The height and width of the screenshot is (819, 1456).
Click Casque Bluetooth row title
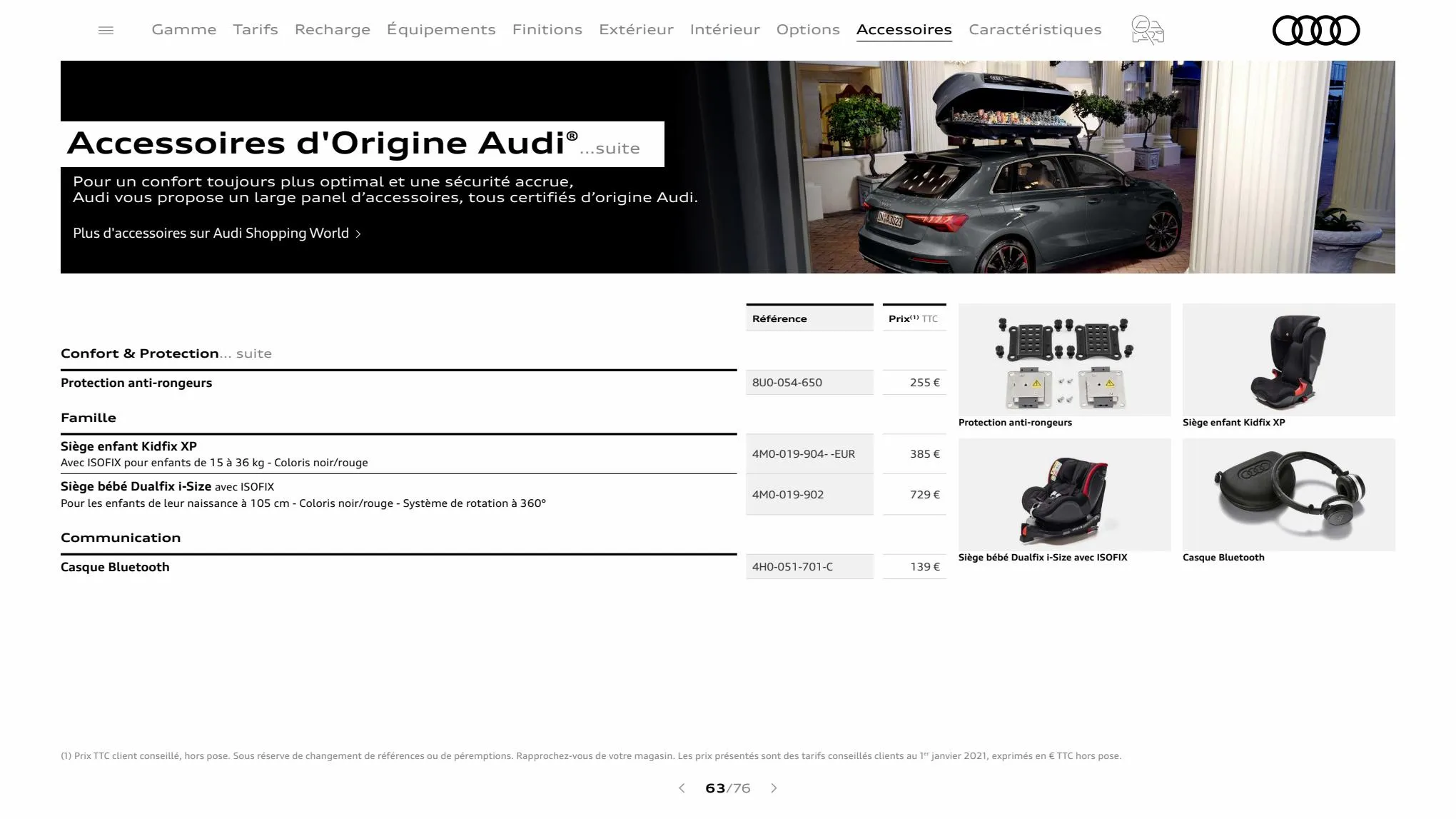[115, 567]
